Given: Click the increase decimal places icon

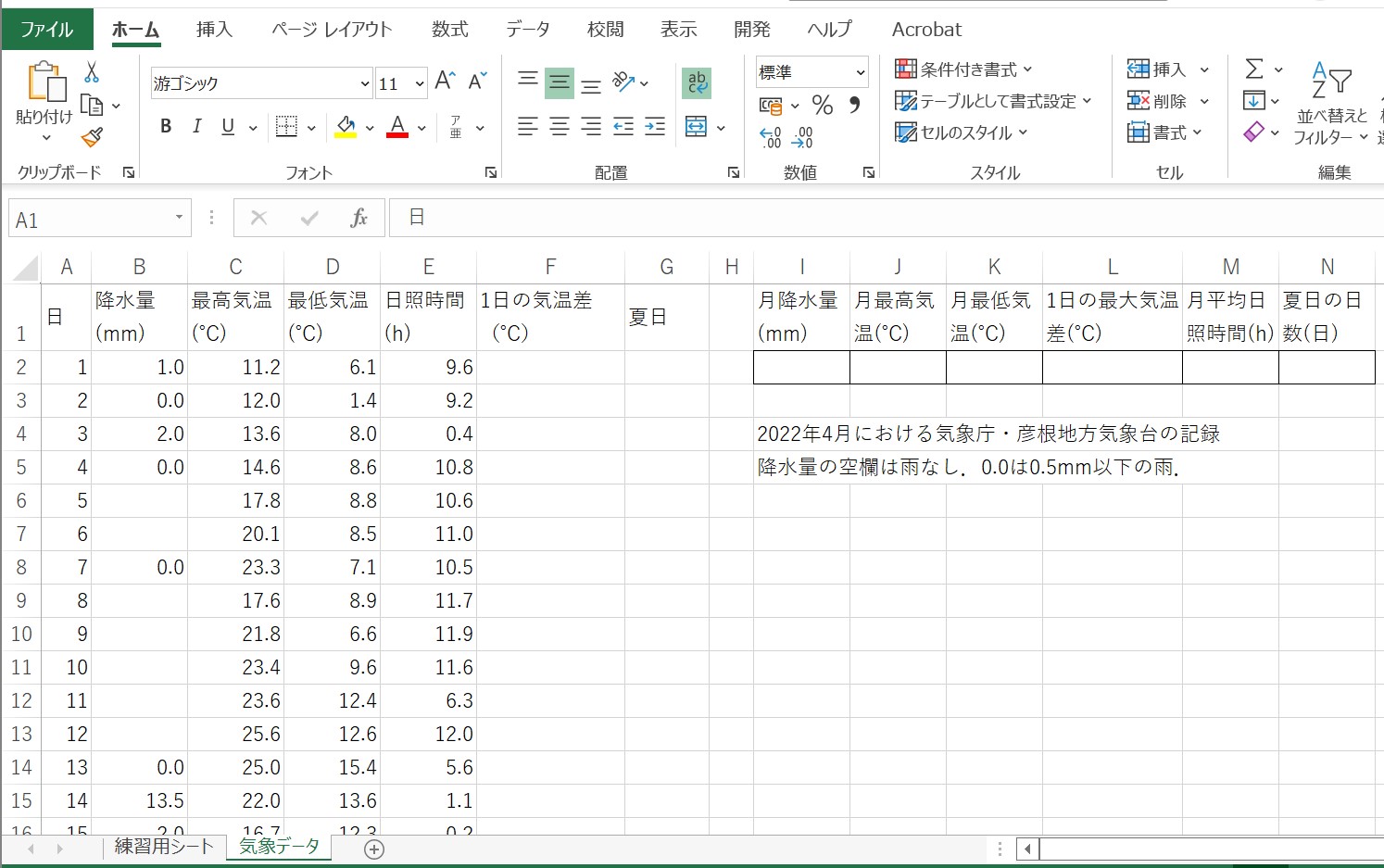Looking at the screenshot, I should tap(771, 138).
